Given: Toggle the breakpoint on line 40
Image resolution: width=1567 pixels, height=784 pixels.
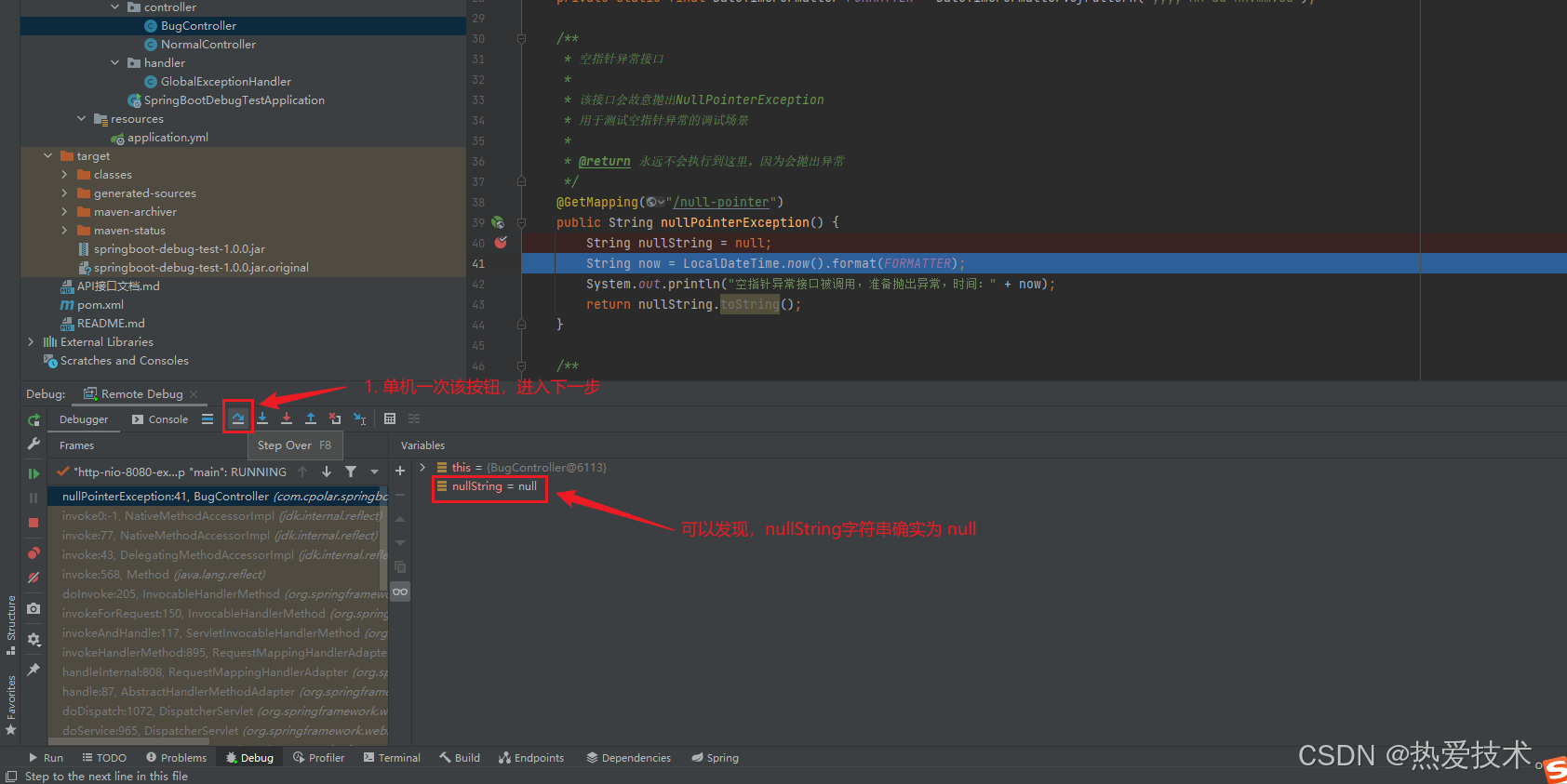Looking at the screenshot, I should coord(501,243).
